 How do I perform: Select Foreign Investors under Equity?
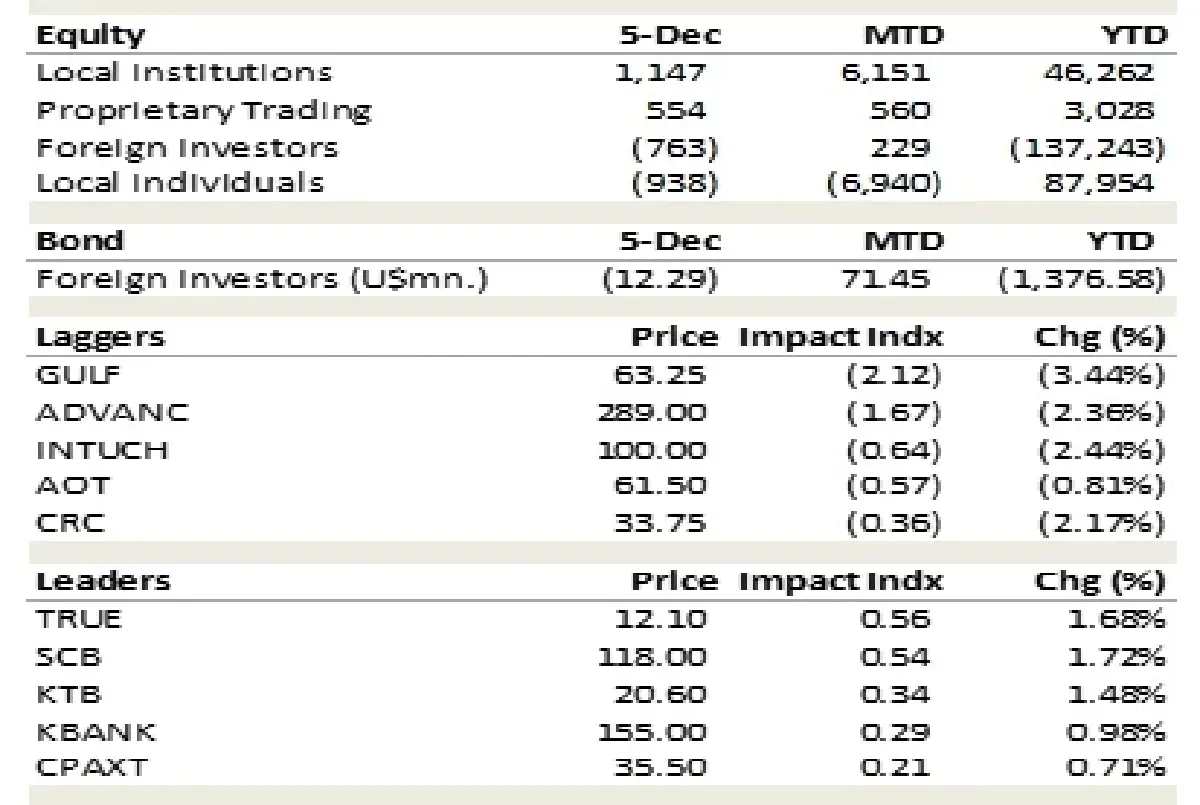click(x=187, y=147)
